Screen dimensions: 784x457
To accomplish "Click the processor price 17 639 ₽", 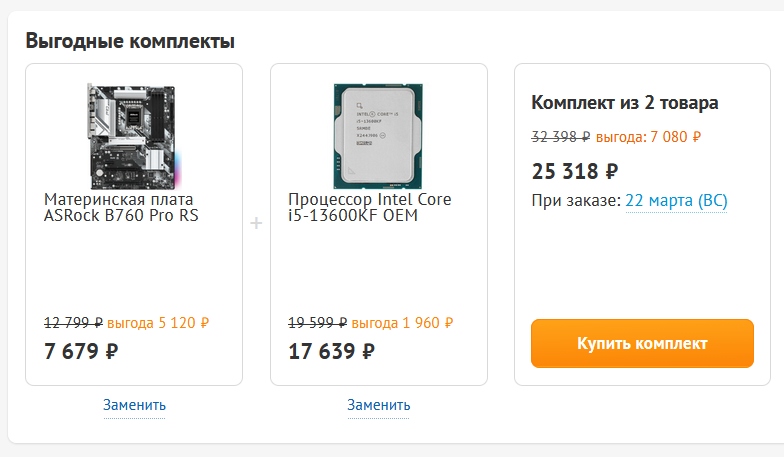I will 331,351.
